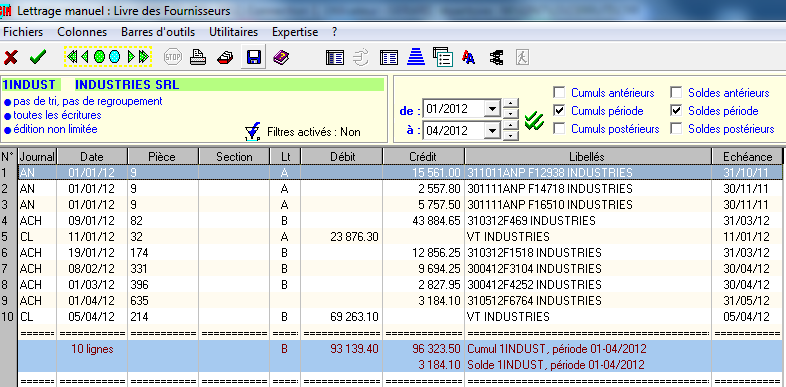Click the greyed-out running man exit icon
Screen dimensions: 786x387
pos(522,57)
